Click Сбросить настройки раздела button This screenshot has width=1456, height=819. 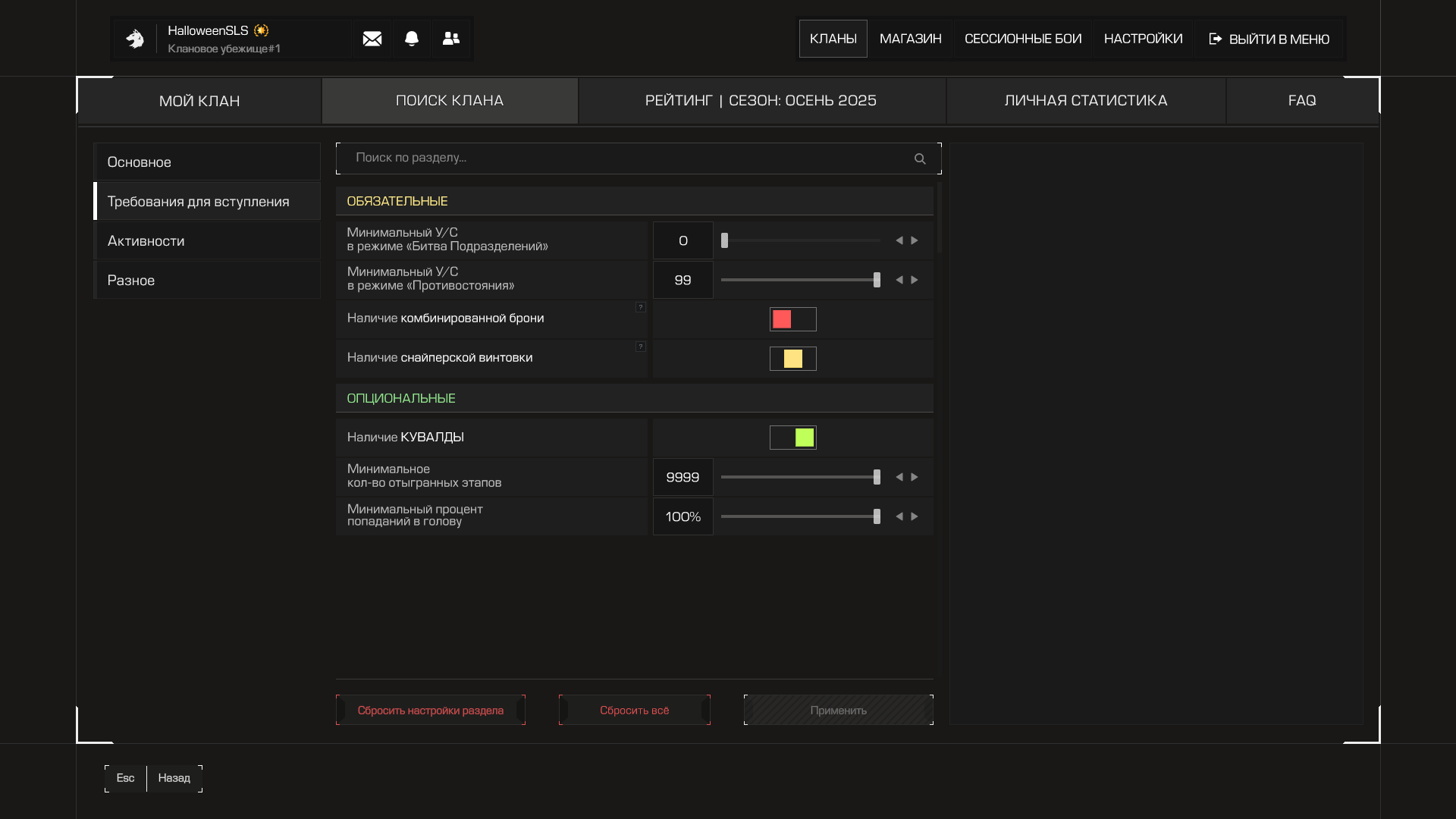[430, 710]
